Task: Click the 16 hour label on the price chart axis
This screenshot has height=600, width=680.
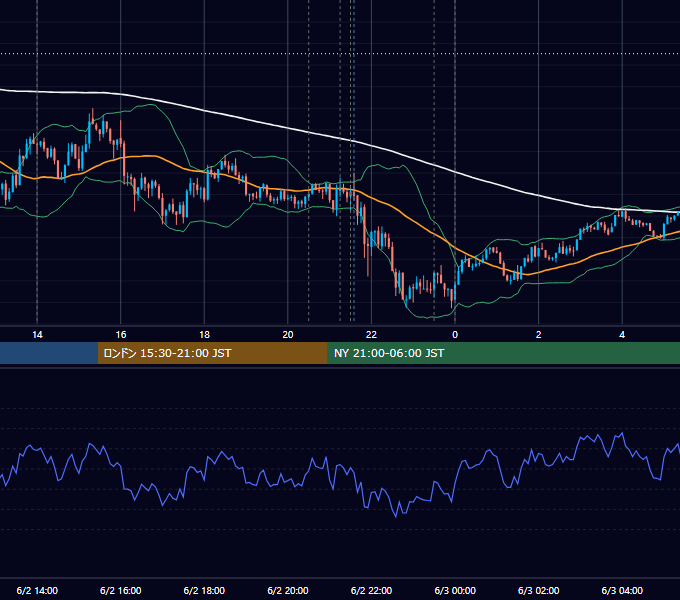Action: tap(121, 335)
